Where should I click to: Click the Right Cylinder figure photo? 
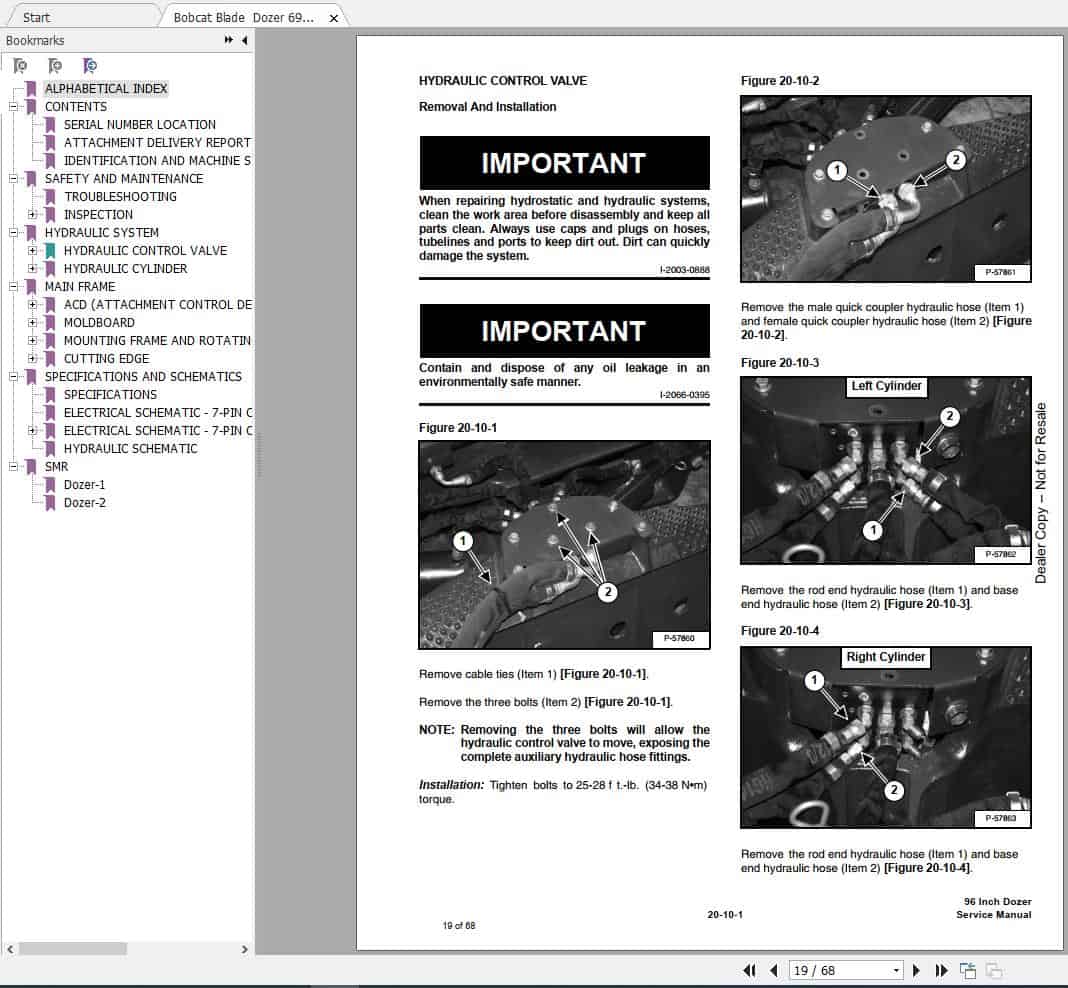click(885, 737)
